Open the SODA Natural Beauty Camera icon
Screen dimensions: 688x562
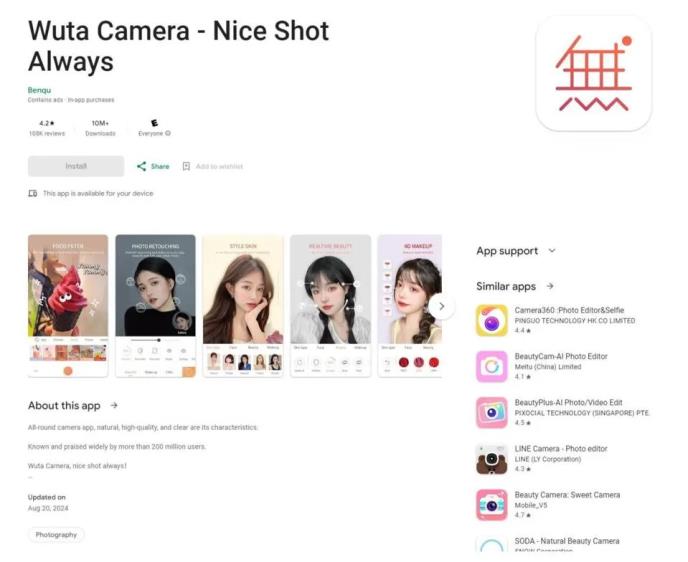pos(492,544)
